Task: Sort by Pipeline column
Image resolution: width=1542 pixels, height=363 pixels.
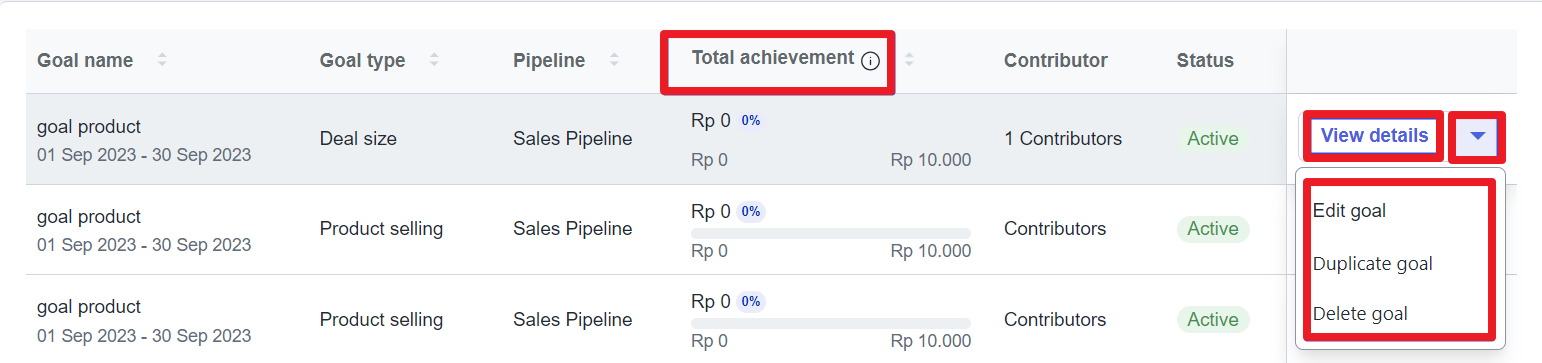Action: (614, 61)
